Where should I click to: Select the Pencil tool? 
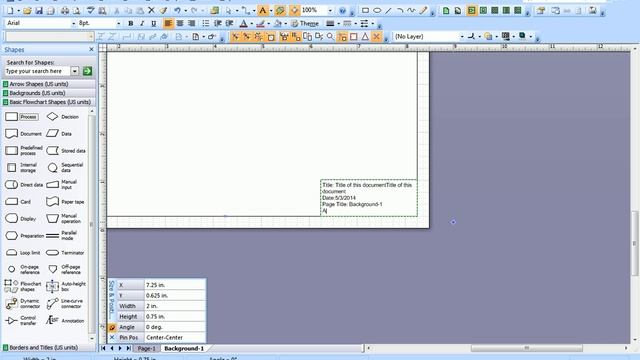(x=423, y=11)
